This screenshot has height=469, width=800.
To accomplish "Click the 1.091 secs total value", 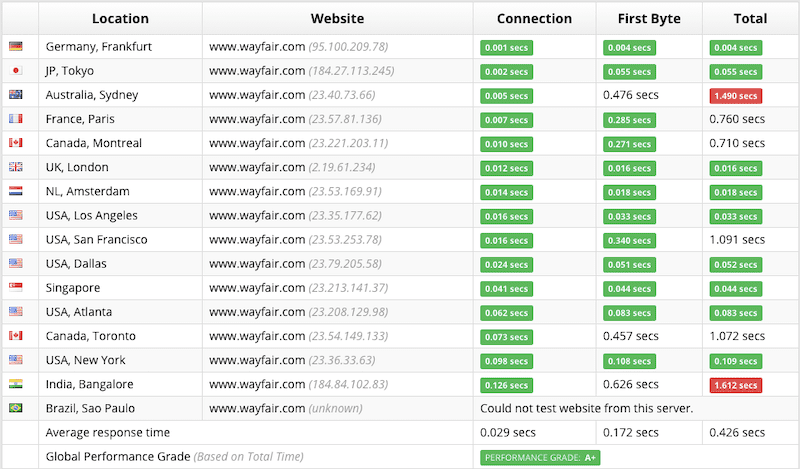I will 737,239.
